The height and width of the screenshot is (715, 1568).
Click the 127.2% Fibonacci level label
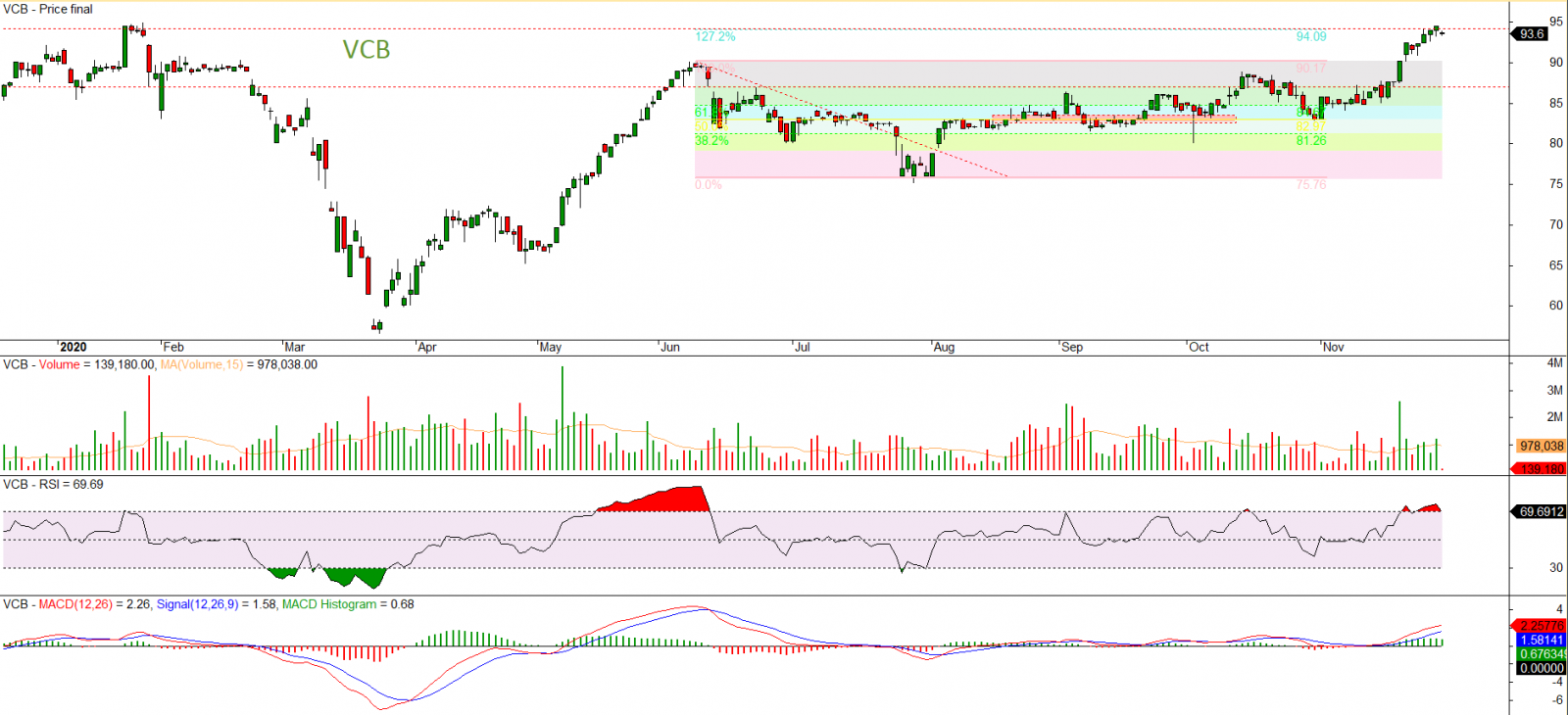[x=715, y=36]
